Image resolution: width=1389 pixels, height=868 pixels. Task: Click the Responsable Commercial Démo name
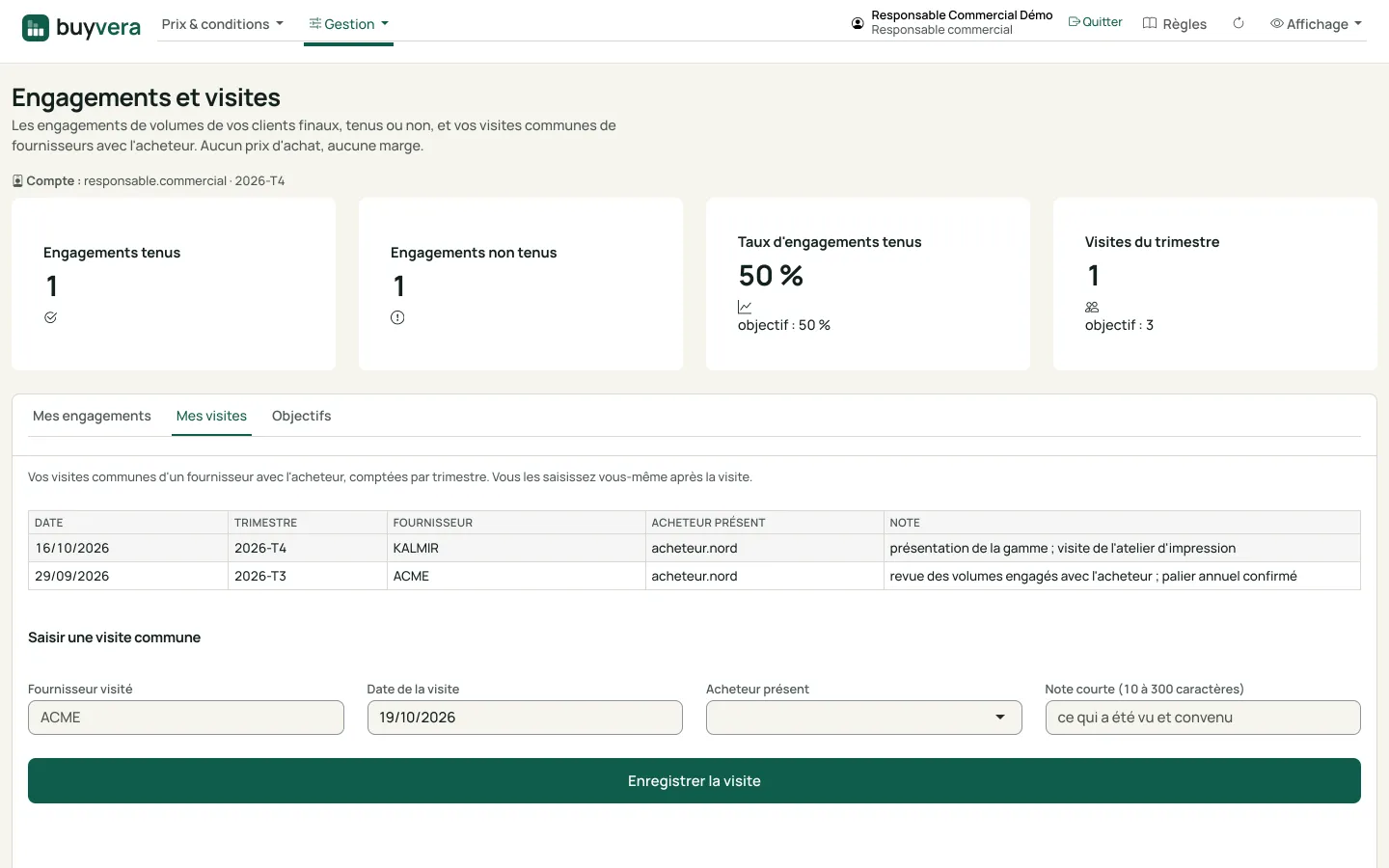point(962,15)
